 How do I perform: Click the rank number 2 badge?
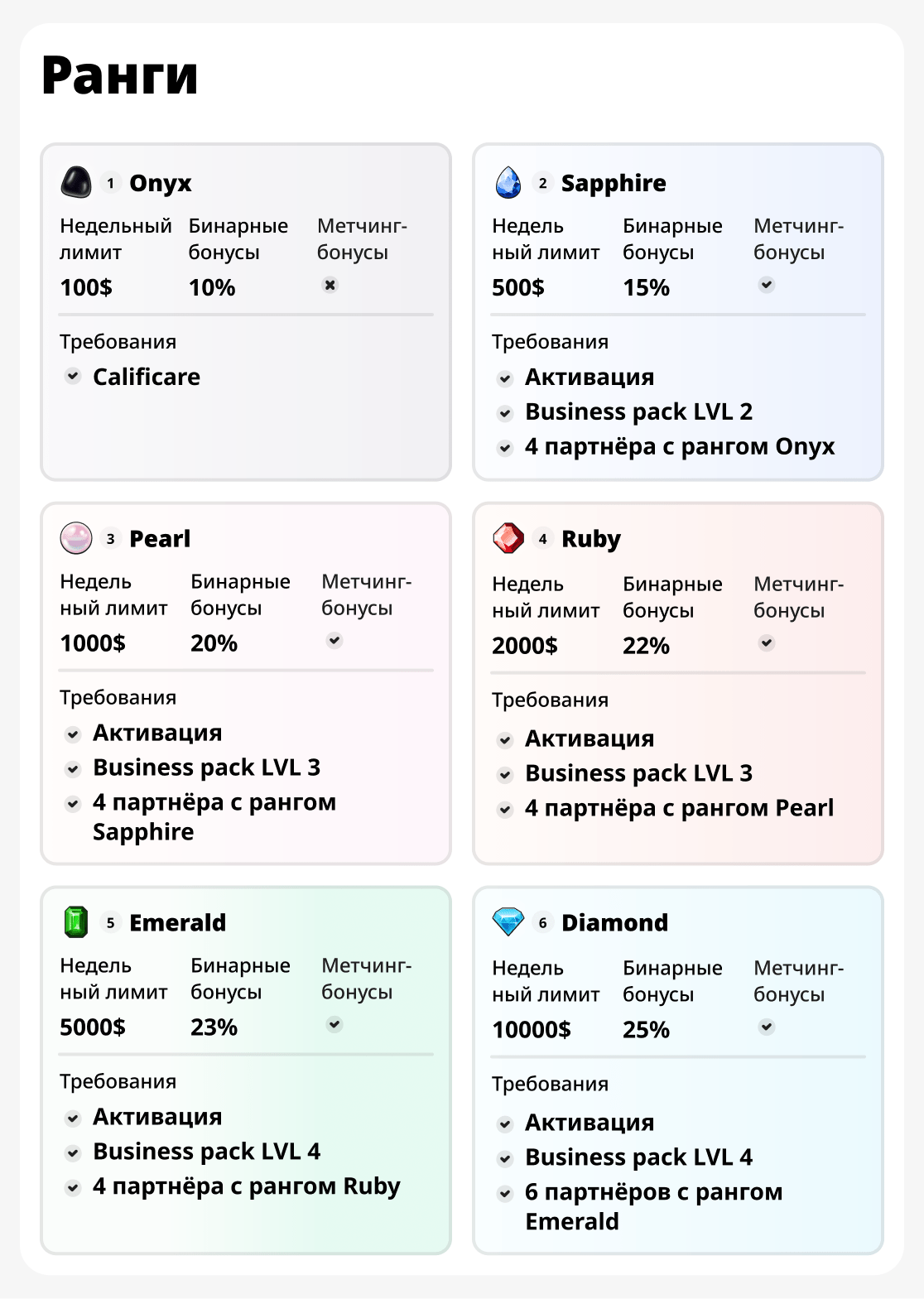click(542, 183)
